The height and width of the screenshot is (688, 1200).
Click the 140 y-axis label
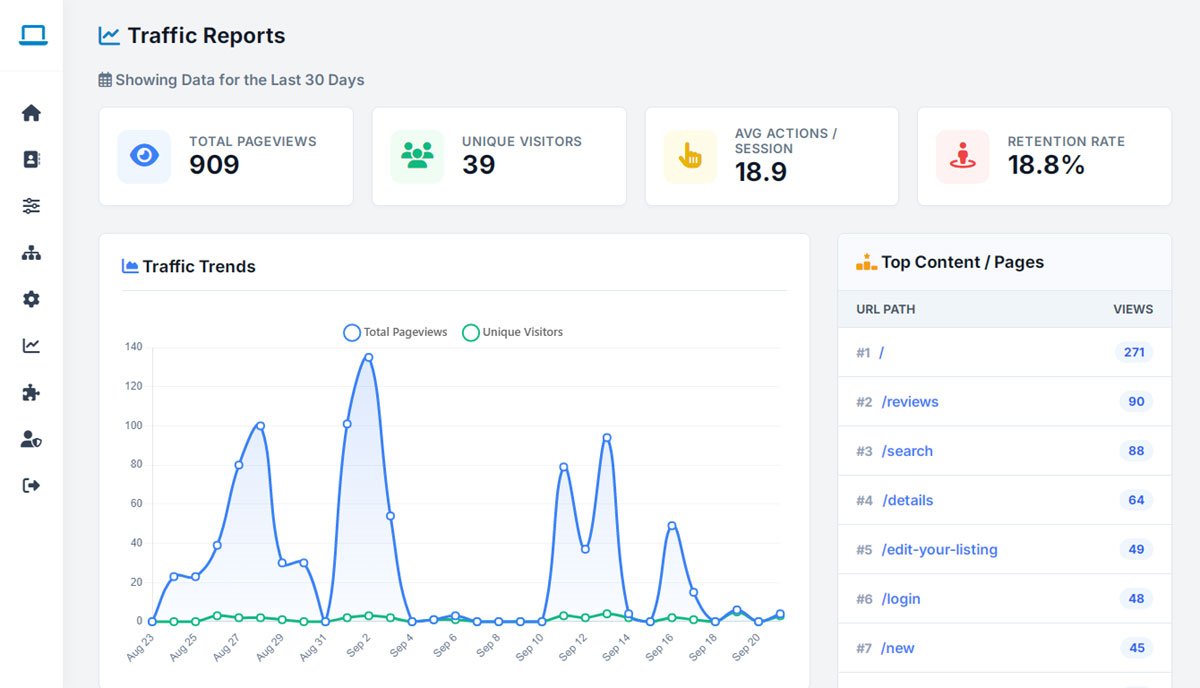point(133,347)
